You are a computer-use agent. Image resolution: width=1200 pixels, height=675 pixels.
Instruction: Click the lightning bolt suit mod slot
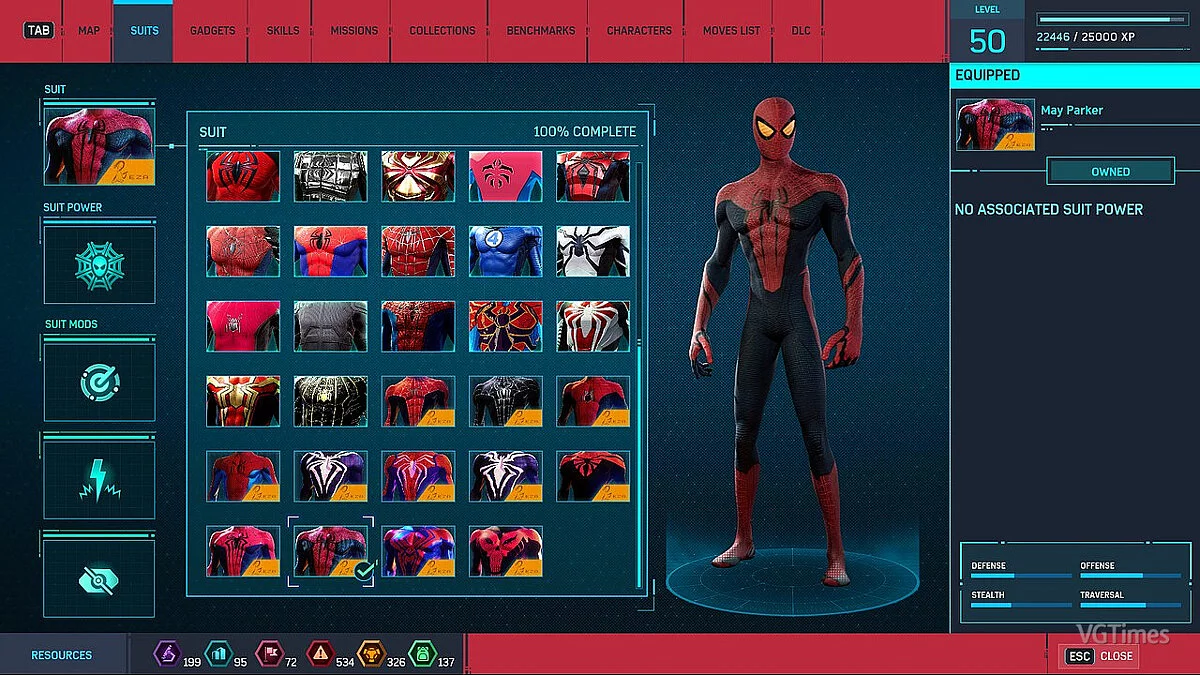pyautogui.click(x=98, y=478)
